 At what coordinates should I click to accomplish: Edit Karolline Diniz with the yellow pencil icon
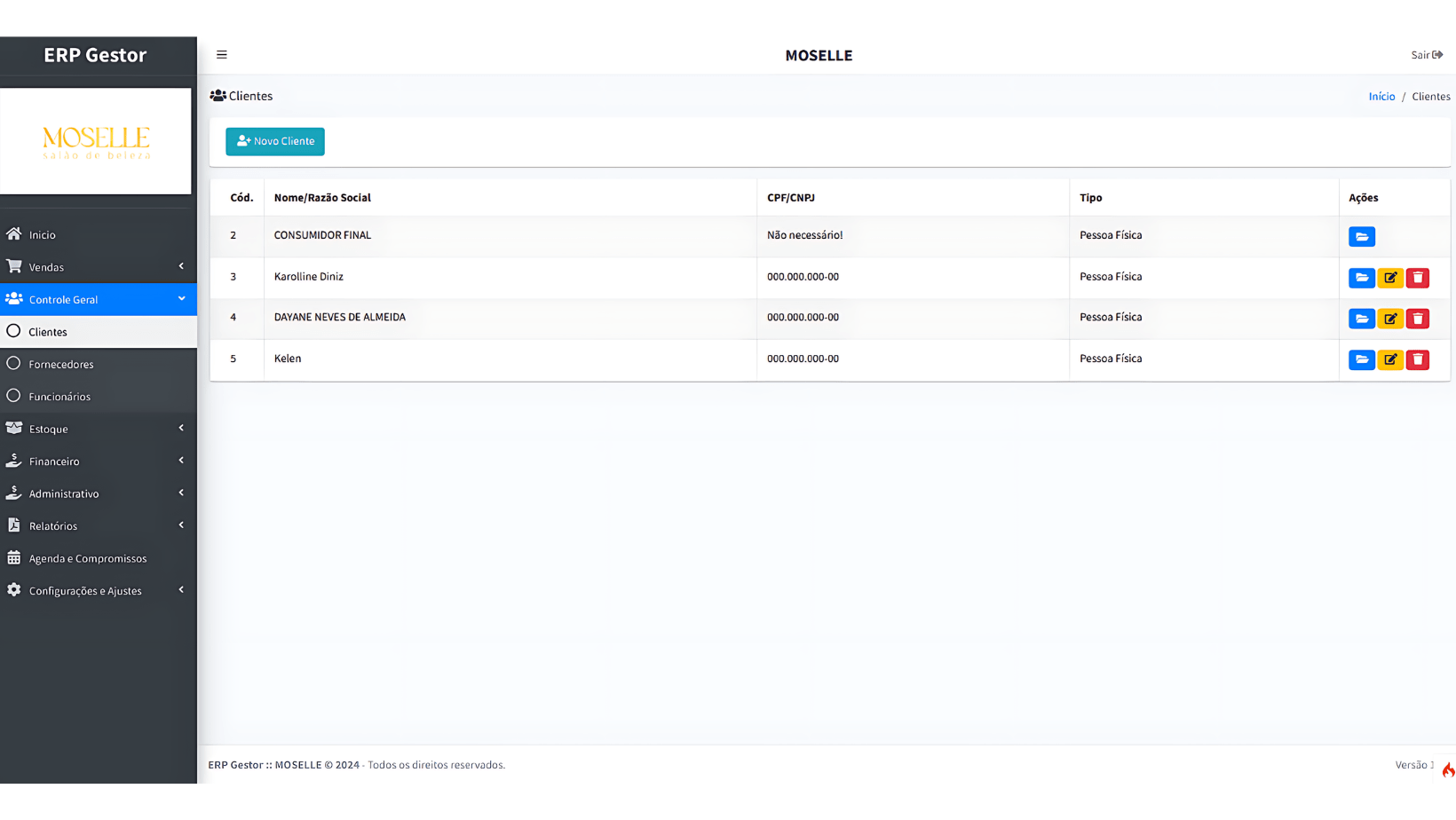(x=1389, y=278)
